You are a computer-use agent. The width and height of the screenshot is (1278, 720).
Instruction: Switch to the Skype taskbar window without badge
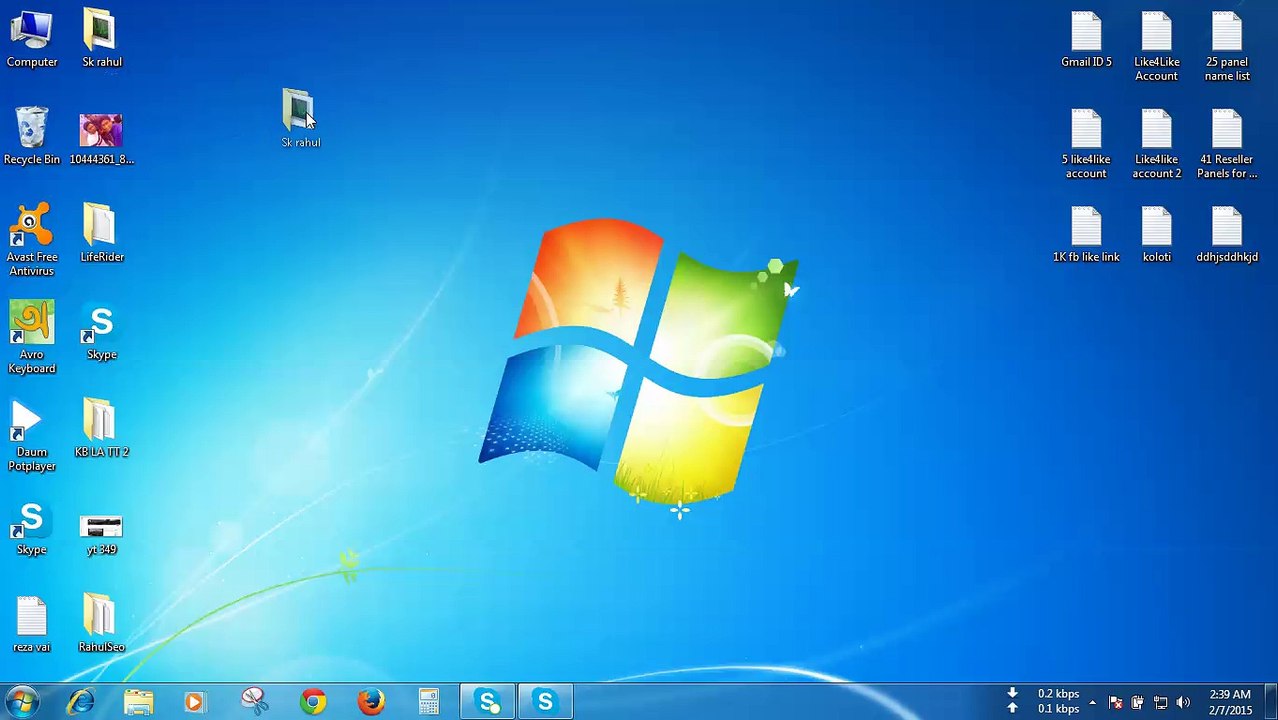pos(545,702)
